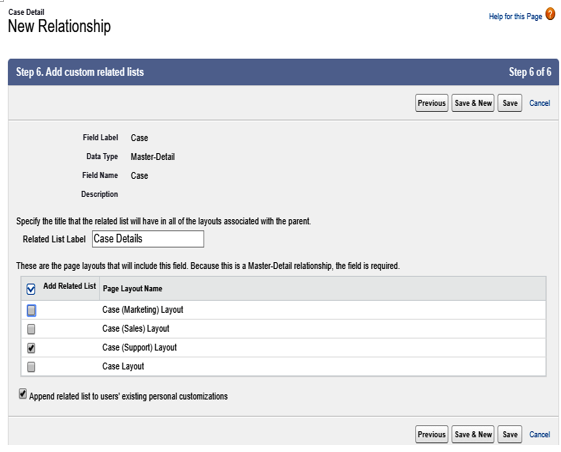561x452 pixels.
Task: Click the Add Related List column header
Action: (69, 286)
